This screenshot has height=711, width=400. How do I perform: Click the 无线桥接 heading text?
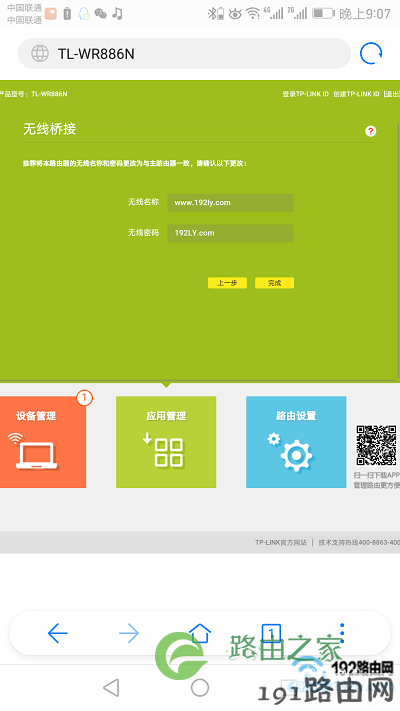49,129
